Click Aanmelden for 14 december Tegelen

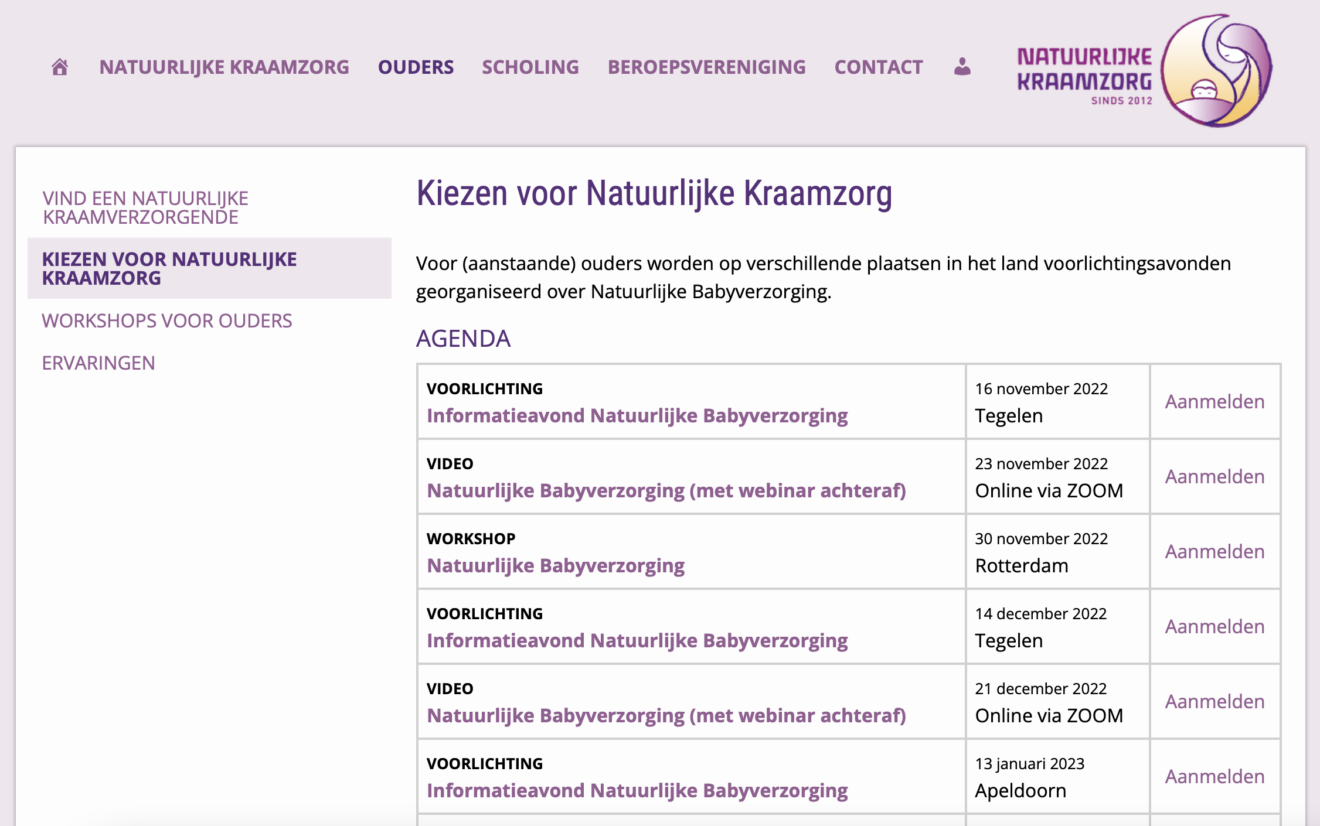click(x=1215, y=627)
